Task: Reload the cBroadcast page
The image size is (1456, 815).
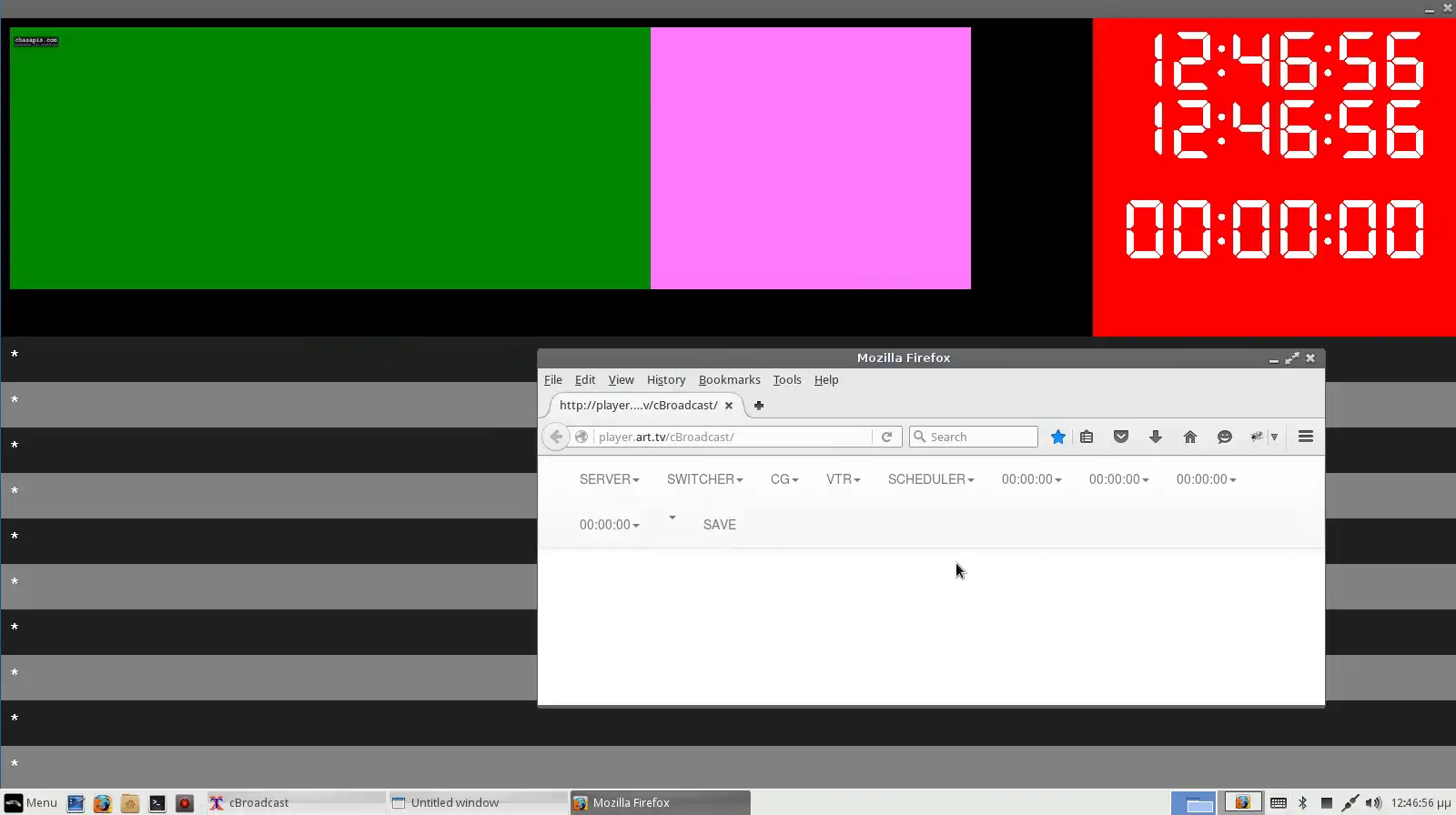Action: (886, 437)
